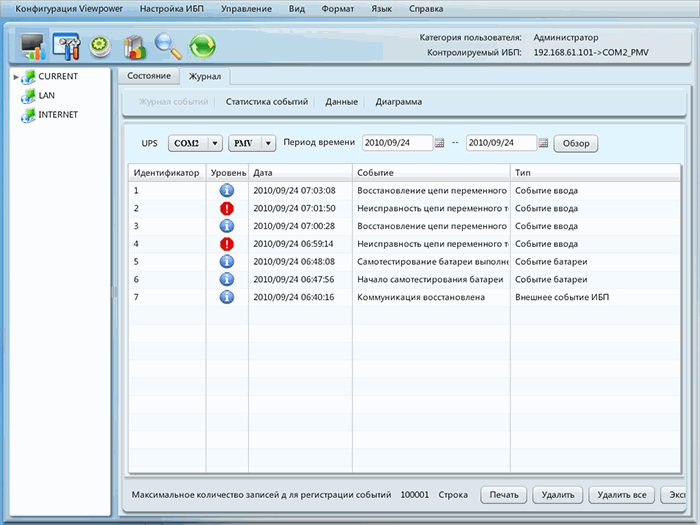Open the start date calendar picker icon

click(x=439, y=143)
